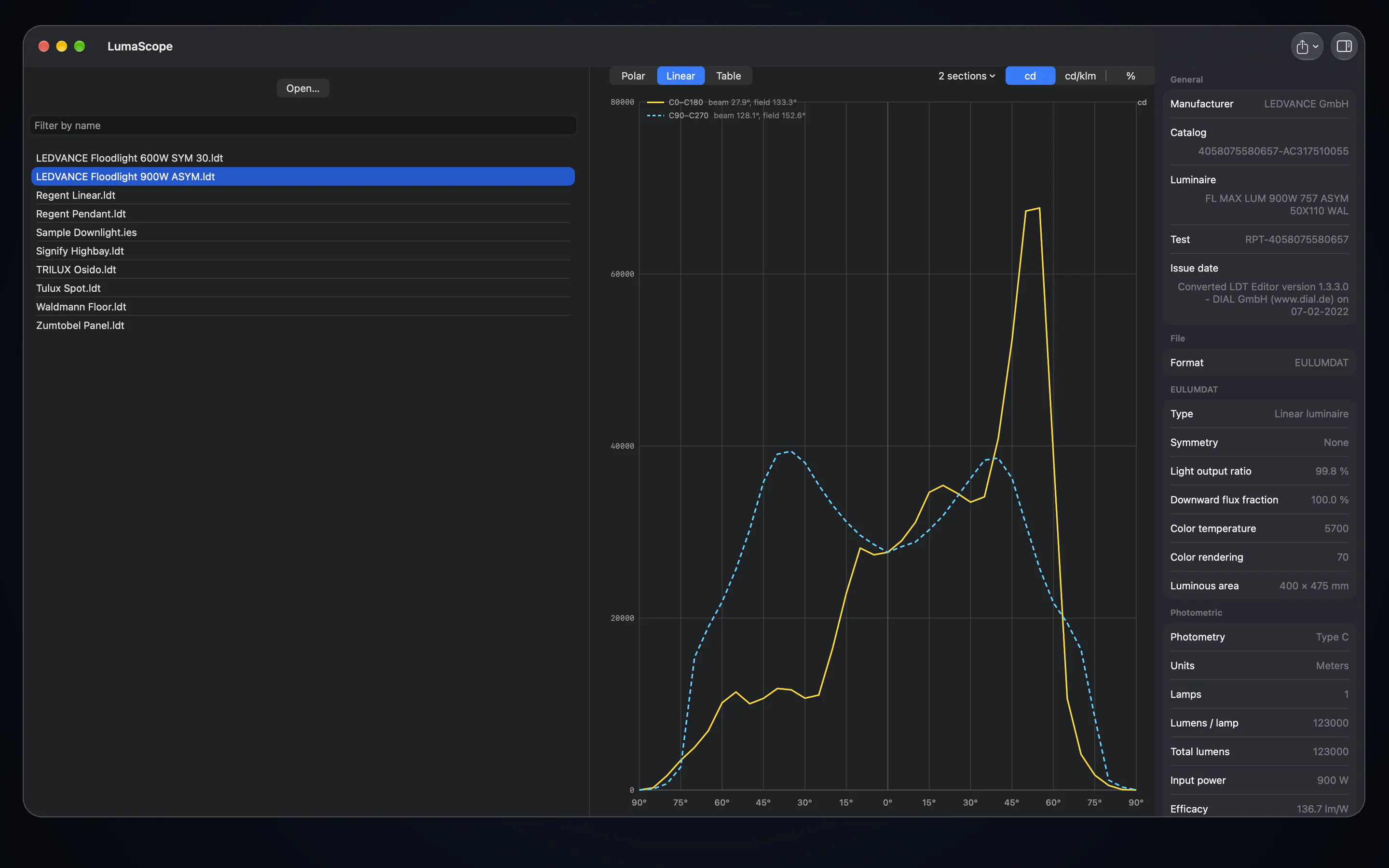Viewport: 1389px width, 868px height.
Task: Click the RPT-4058075580657 test value
Action: point(1296,239)
